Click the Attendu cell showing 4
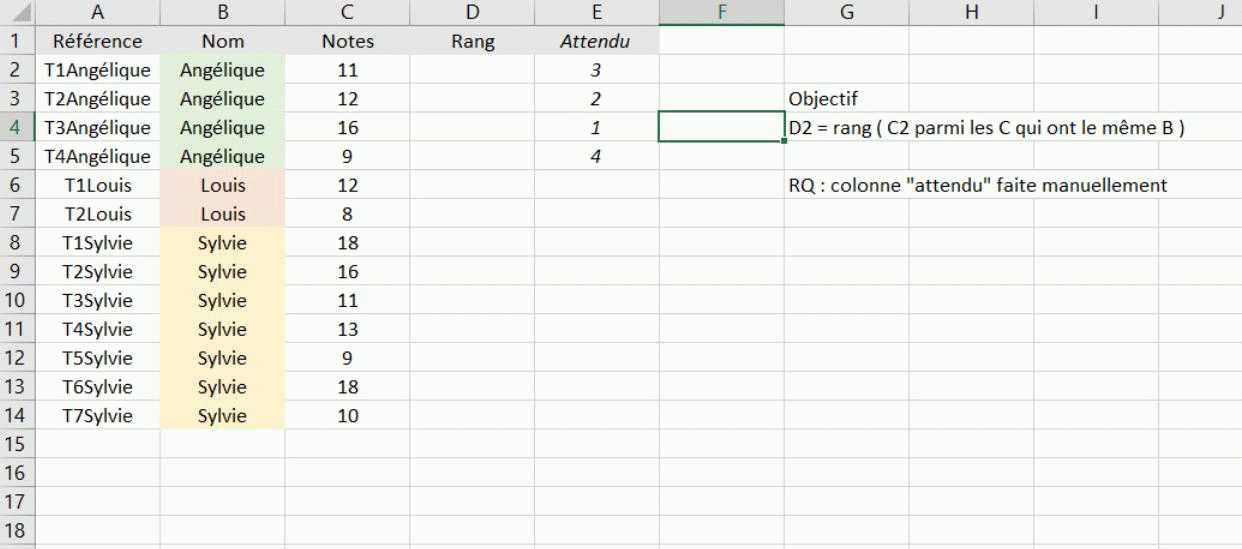 click(x=596, y=157)
